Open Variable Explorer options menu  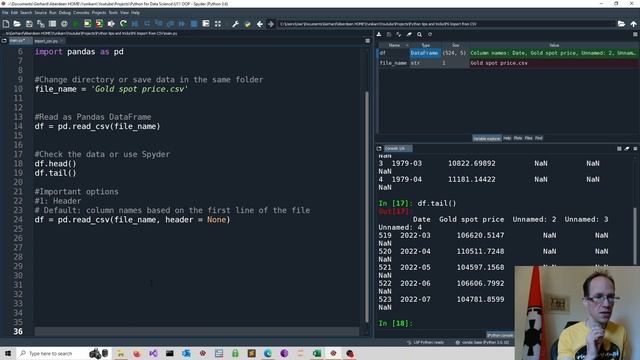click(x=635, y=35)
